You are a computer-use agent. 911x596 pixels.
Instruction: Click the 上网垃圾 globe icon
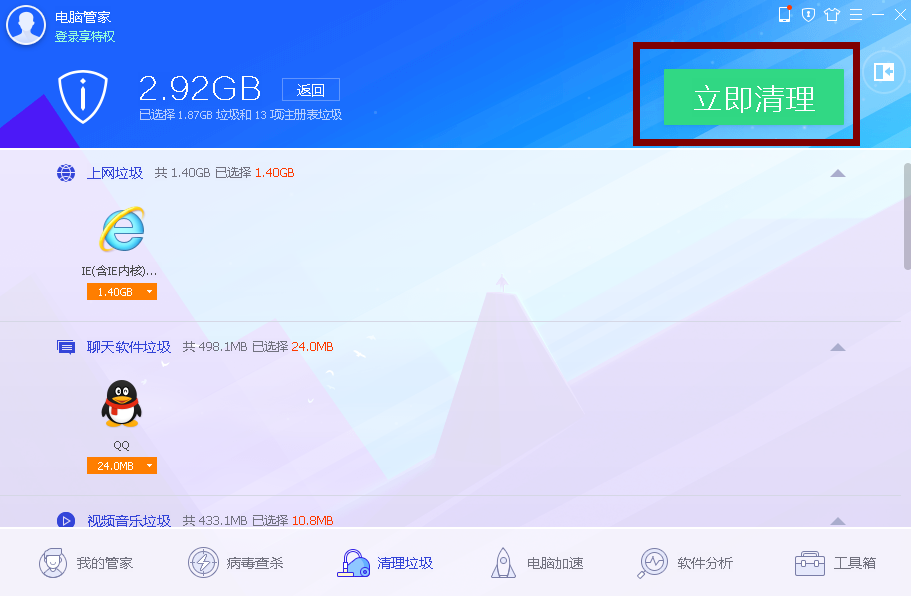click(66, 173)
